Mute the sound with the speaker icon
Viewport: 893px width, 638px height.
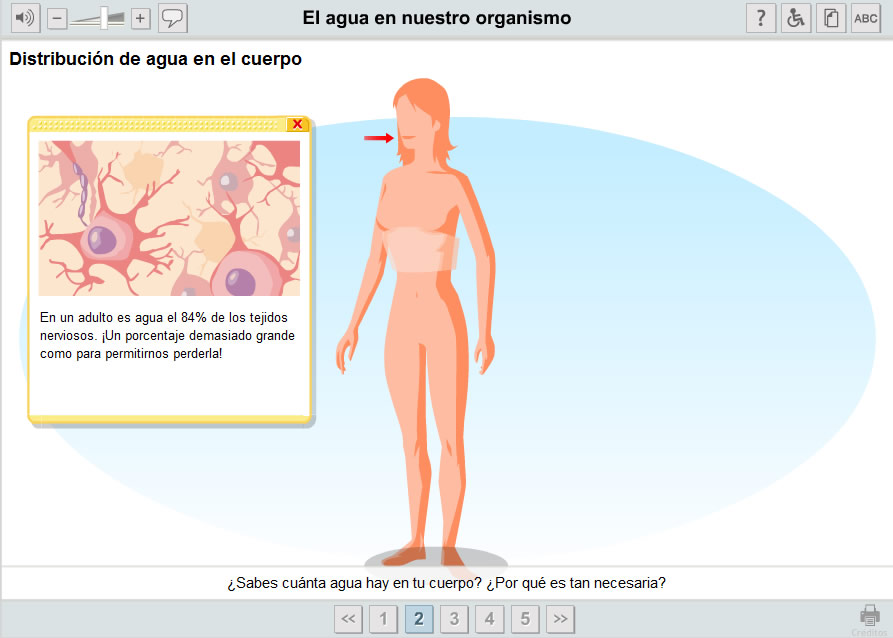click(26, 18)
